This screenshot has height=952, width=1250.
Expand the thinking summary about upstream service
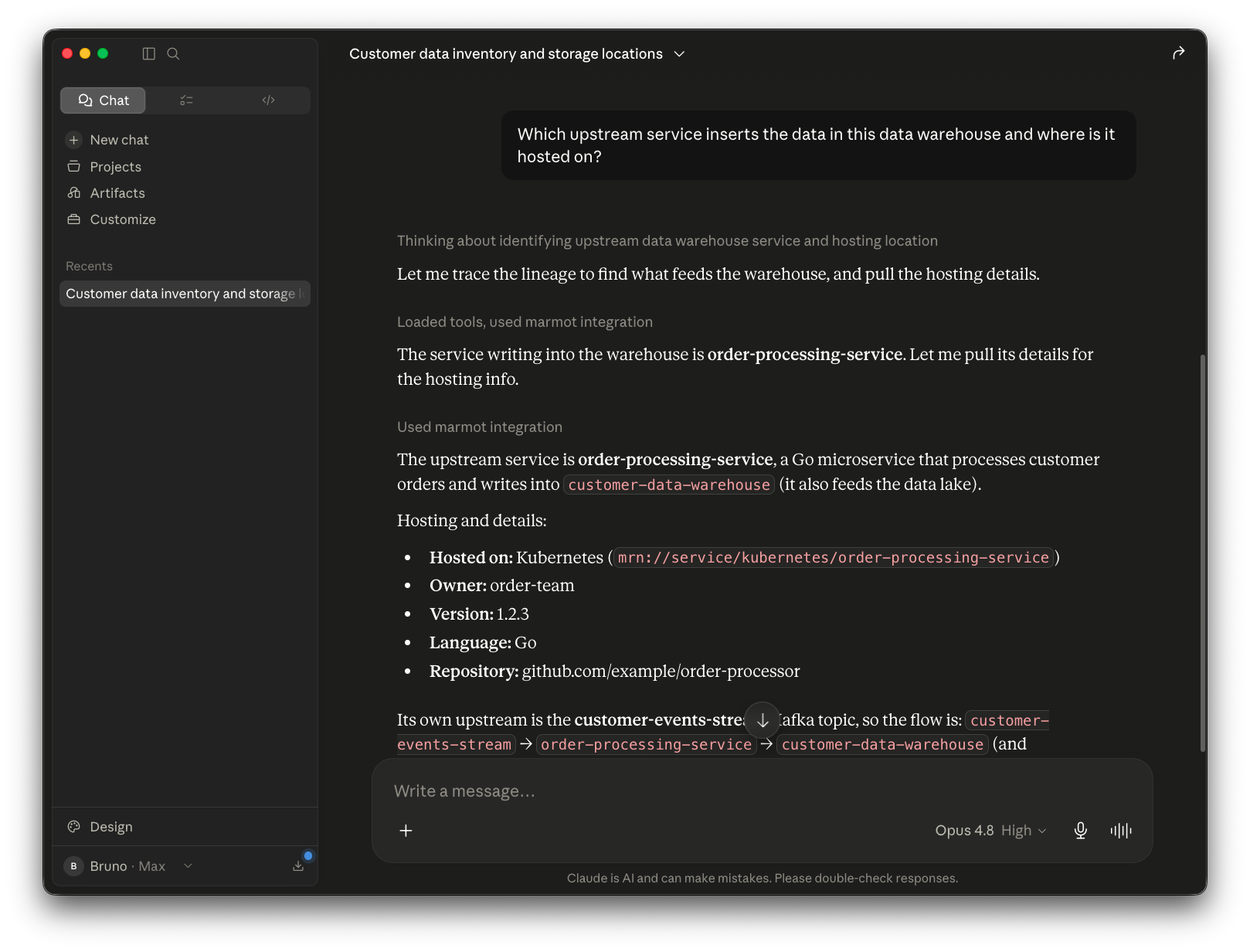[x=667, y=241]
